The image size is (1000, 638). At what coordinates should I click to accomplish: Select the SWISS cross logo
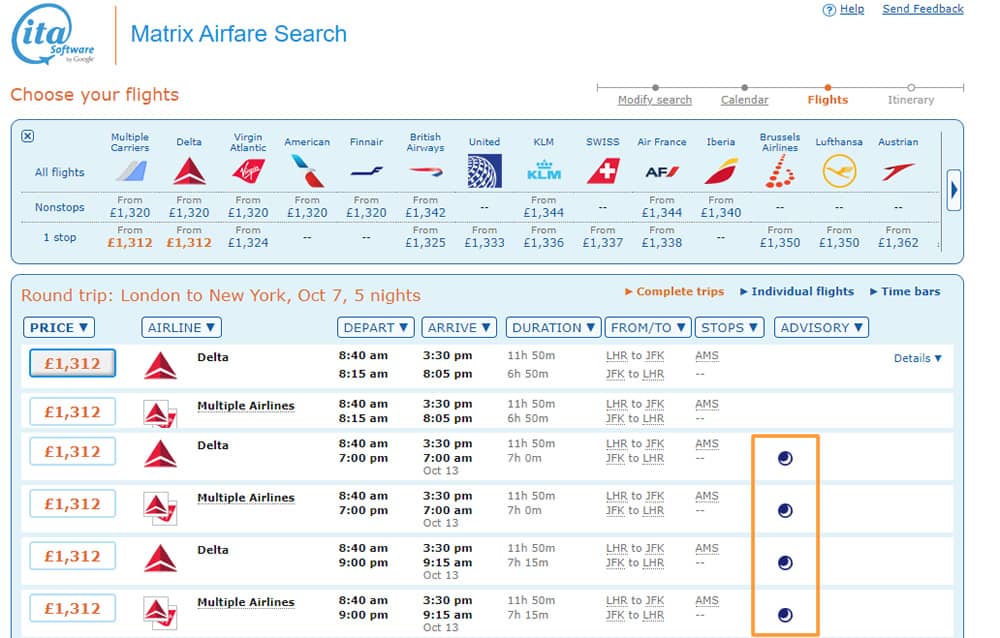[603, 171]
